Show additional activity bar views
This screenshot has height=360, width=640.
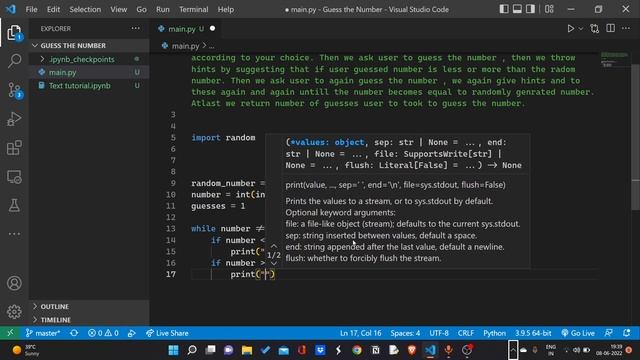click(x=14, y=234)
